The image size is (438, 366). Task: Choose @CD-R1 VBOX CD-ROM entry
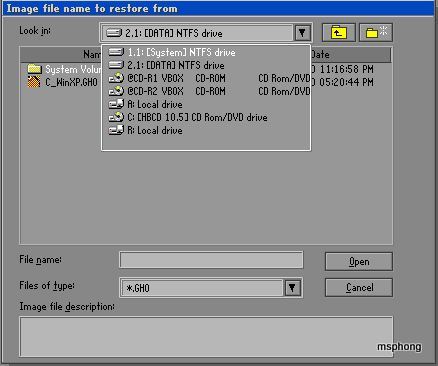206,78
